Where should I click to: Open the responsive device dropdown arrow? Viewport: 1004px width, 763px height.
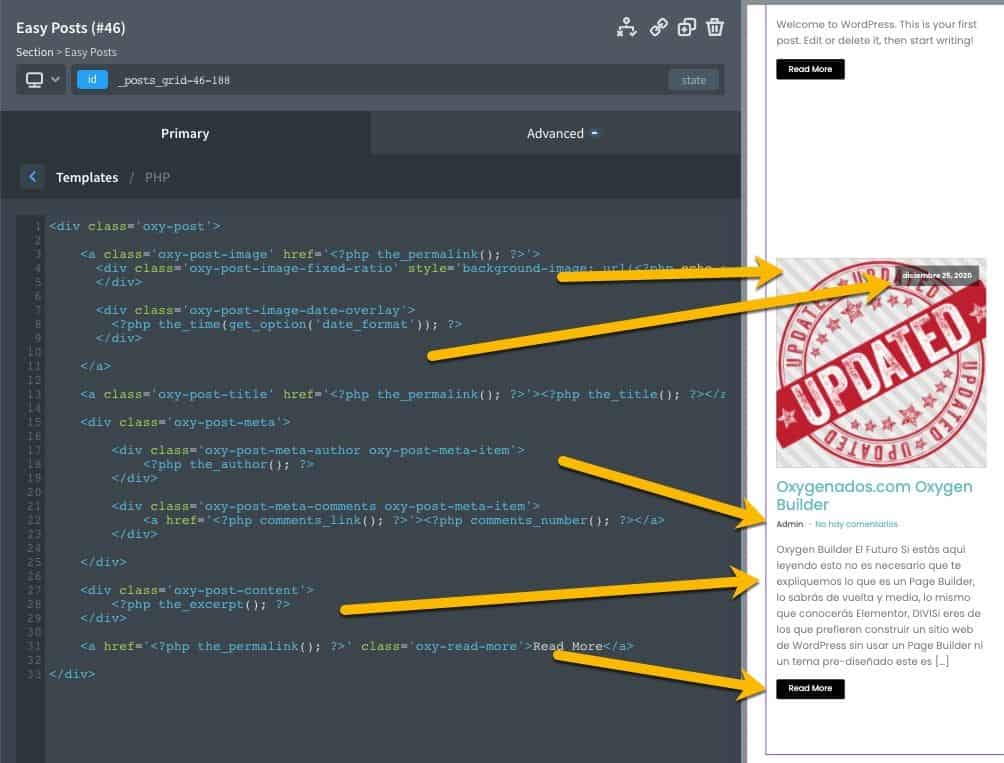click(55, 80)
